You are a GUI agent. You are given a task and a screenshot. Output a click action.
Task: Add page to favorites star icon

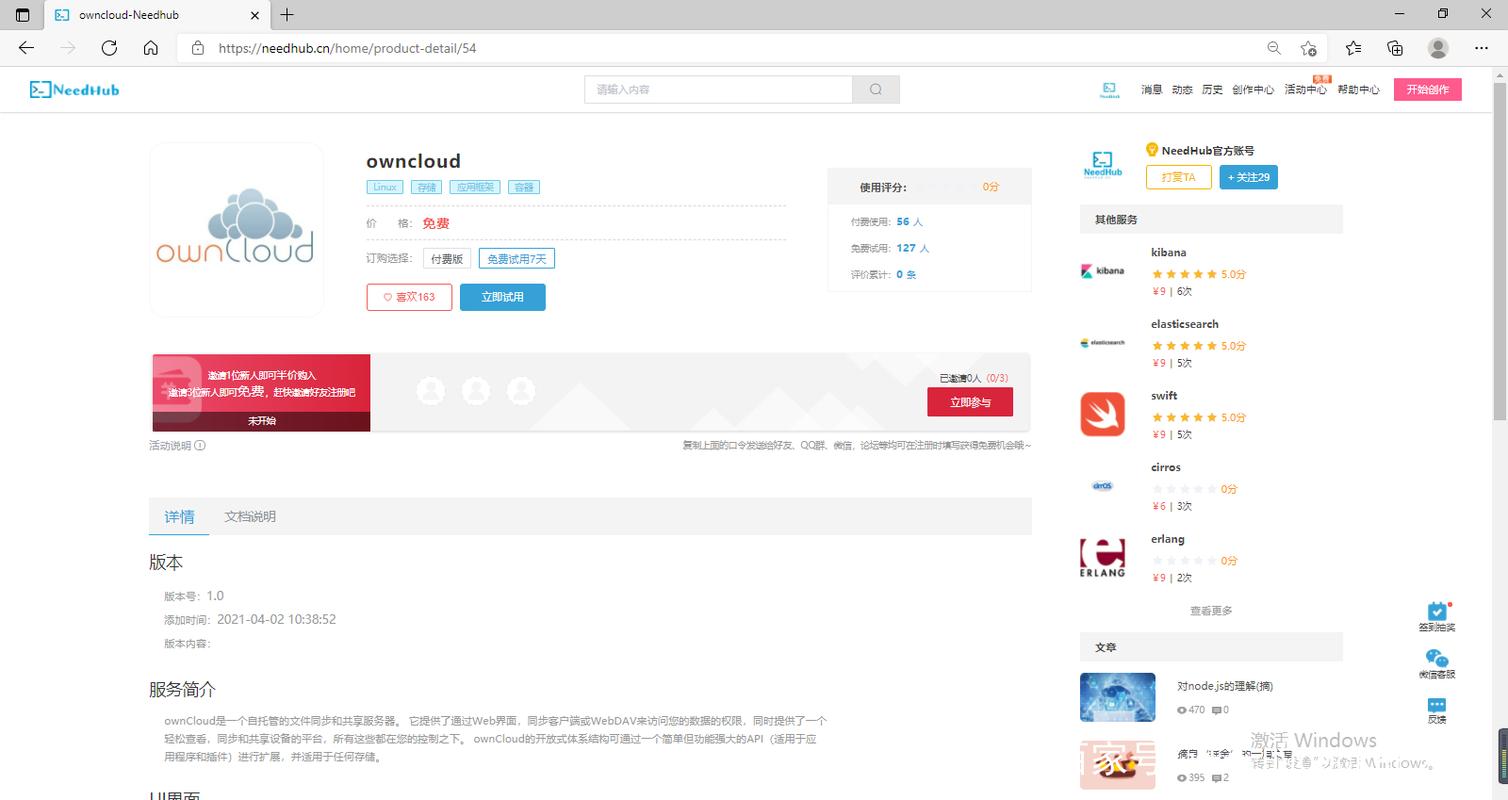1308,48
